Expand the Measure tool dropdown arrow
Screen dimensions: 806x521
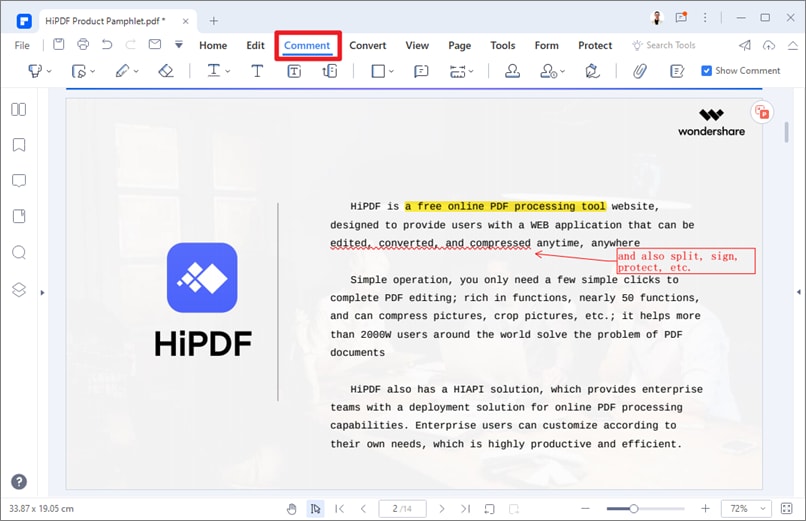pyautogui.click(x=471, y=71)
